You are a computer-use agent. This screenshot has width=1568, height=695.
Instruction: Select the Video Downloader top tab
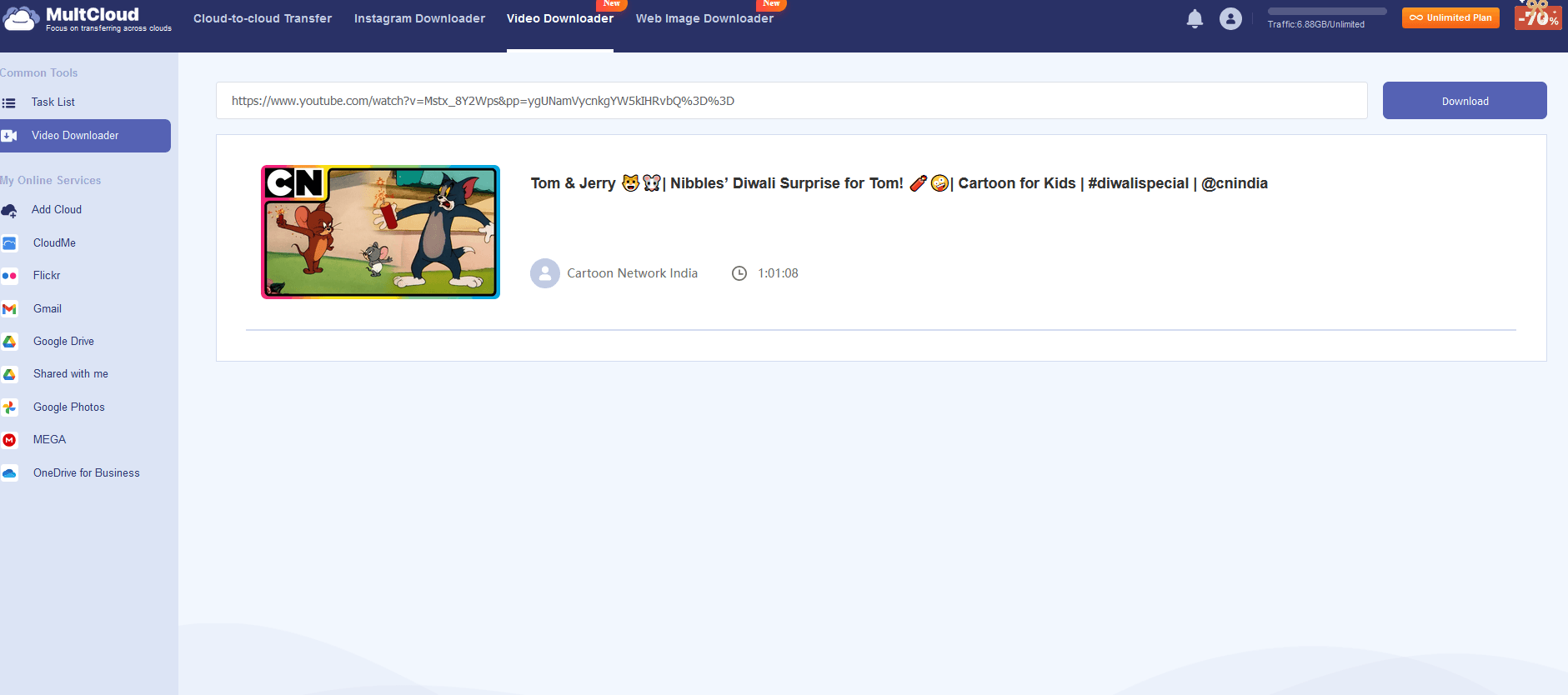point(560,18)
